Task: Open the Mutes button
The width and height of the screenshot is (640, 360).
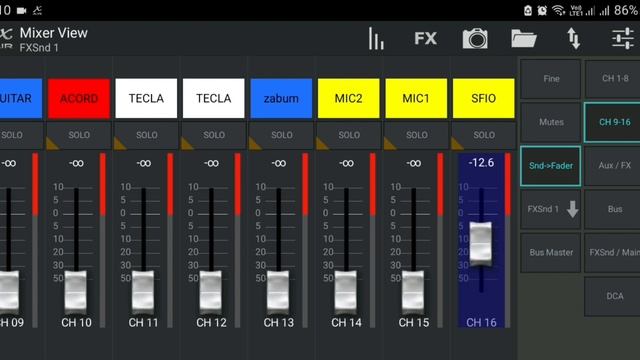Action: point(551,122)
